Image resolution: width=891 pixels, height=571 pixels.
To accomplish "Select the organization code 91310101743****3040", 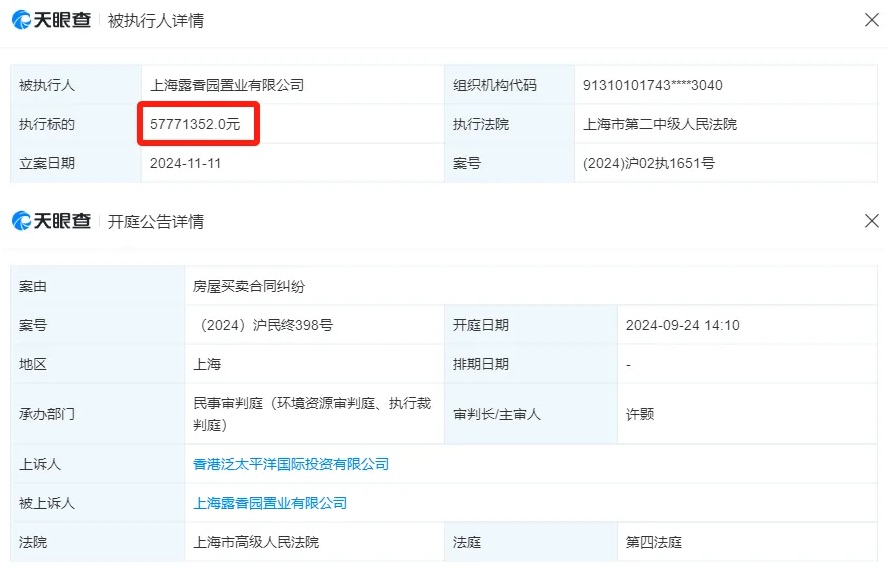I will [x=652, y=85].
